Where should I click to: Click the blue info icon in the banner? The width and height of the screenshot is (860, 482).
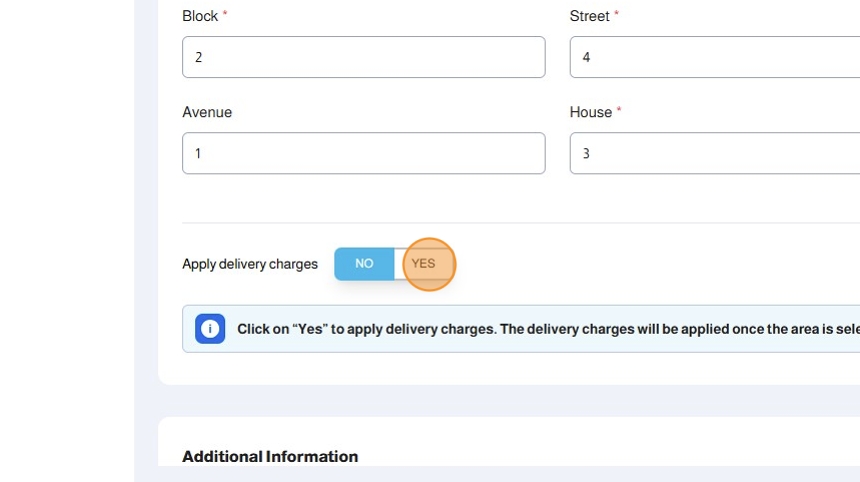click(210, 329)
